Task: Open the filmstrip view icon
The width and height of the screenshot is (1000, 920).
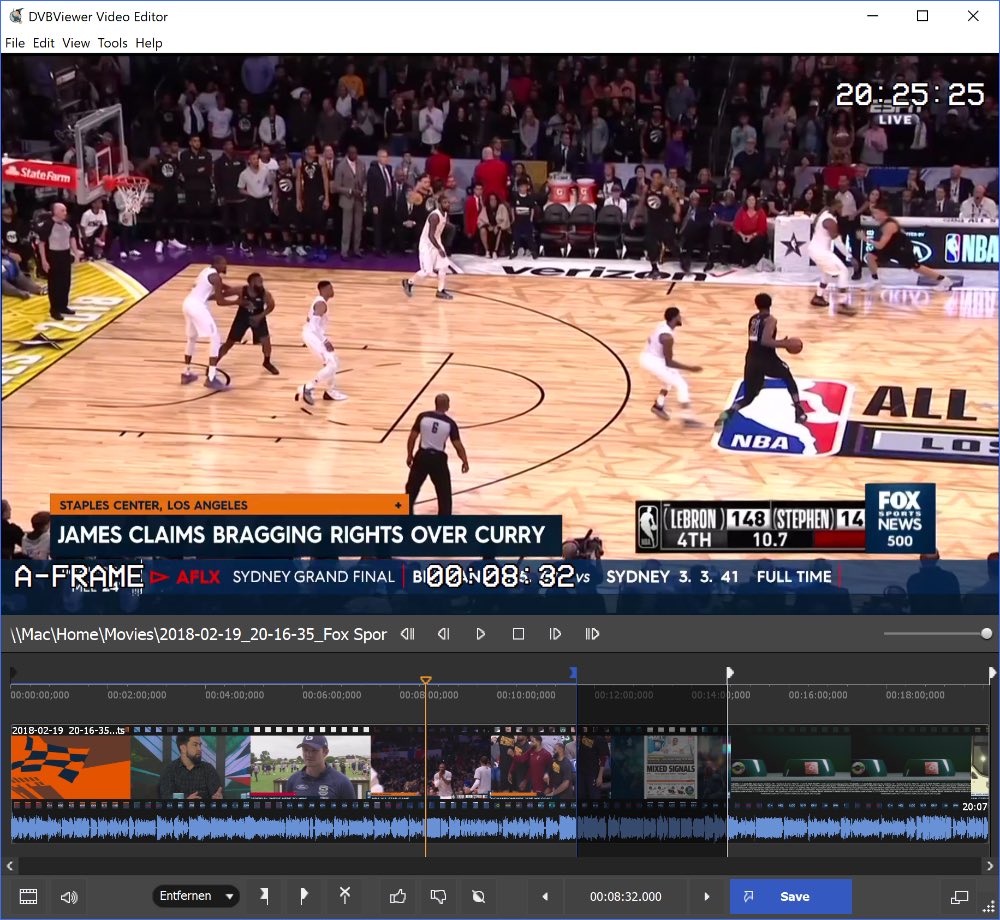Action: pos(28,897)
